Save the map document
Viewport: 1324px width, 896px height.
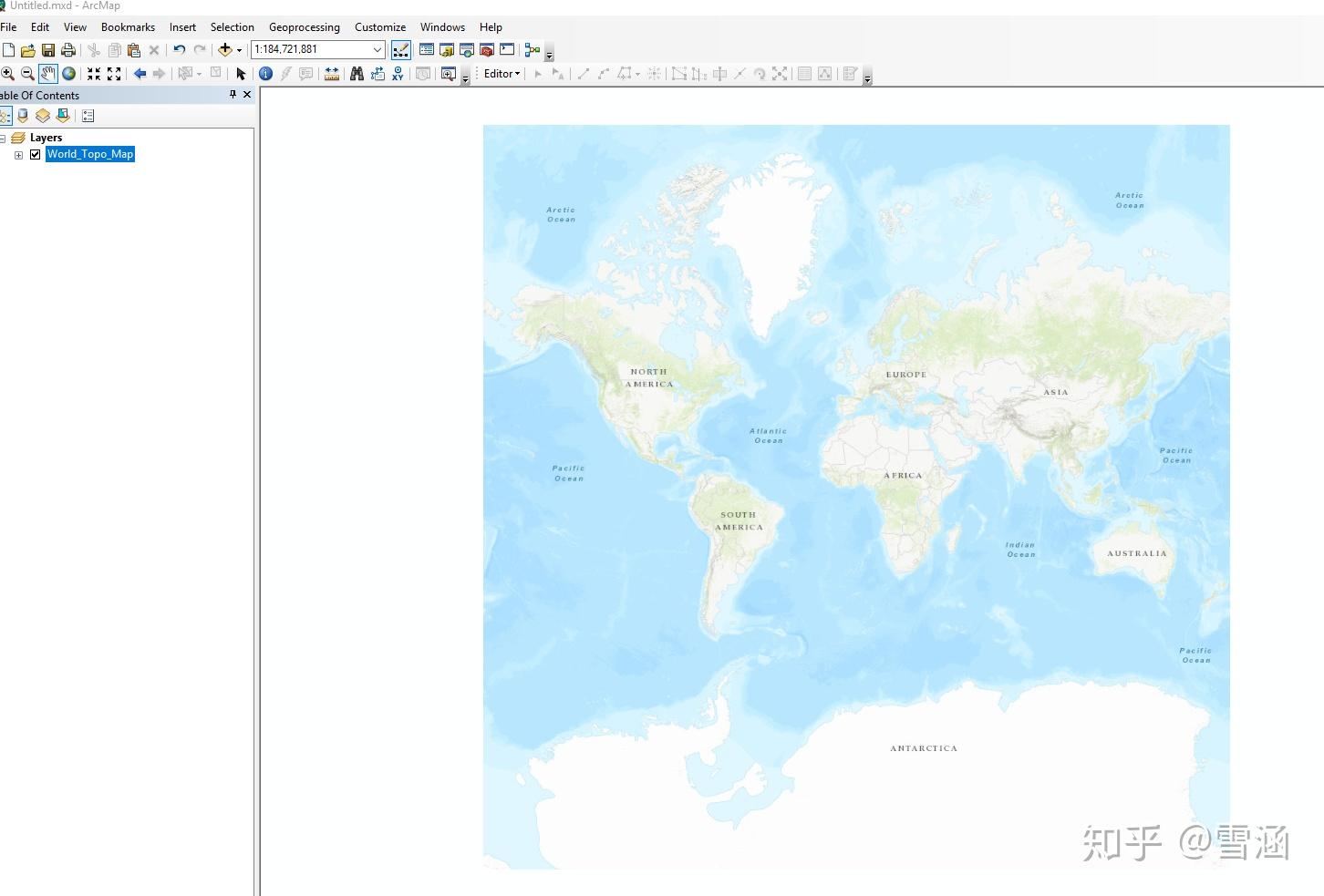click(x=48, y=50)
